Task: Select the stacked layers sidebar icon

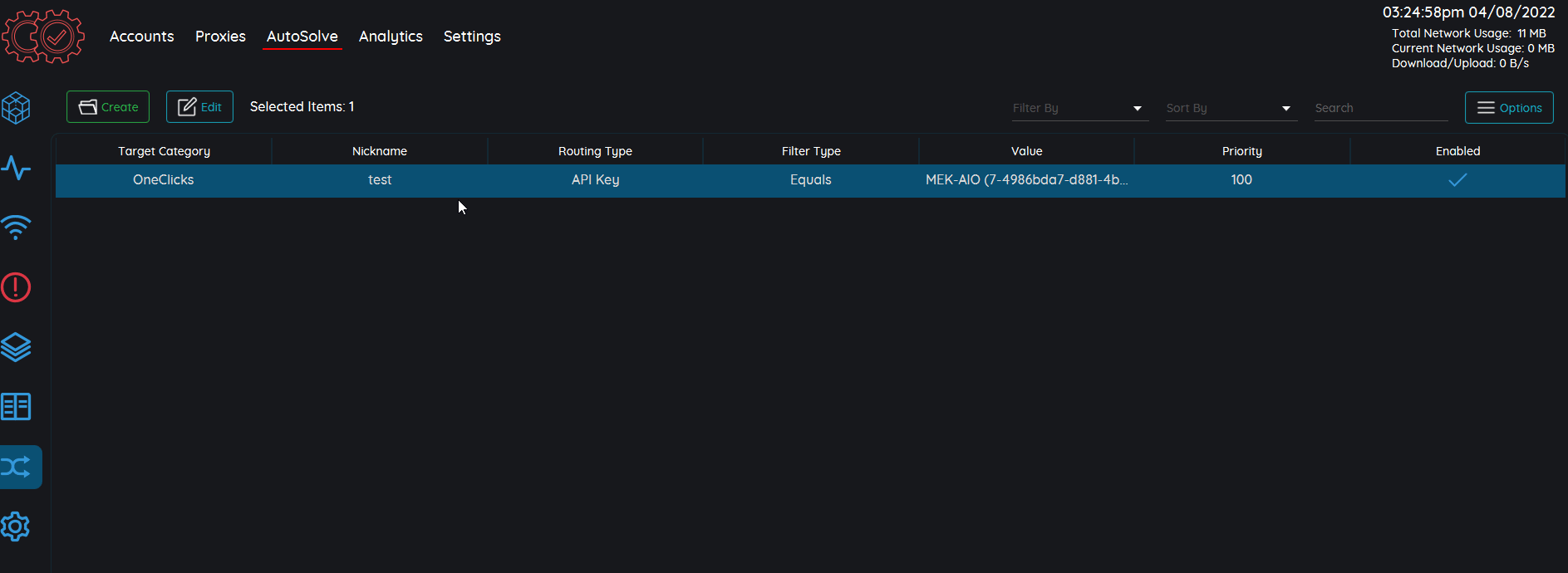Action: [x=17, y=347]
